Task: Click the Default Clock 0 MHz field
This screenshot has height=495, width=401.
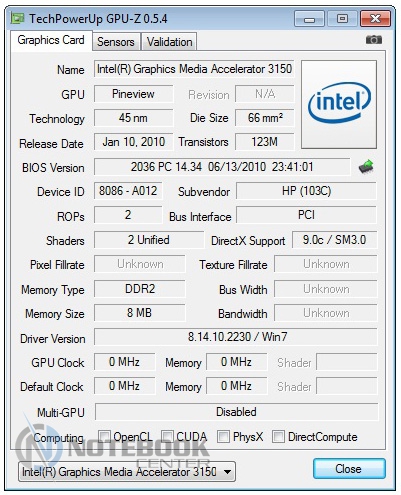Action: 125,386
